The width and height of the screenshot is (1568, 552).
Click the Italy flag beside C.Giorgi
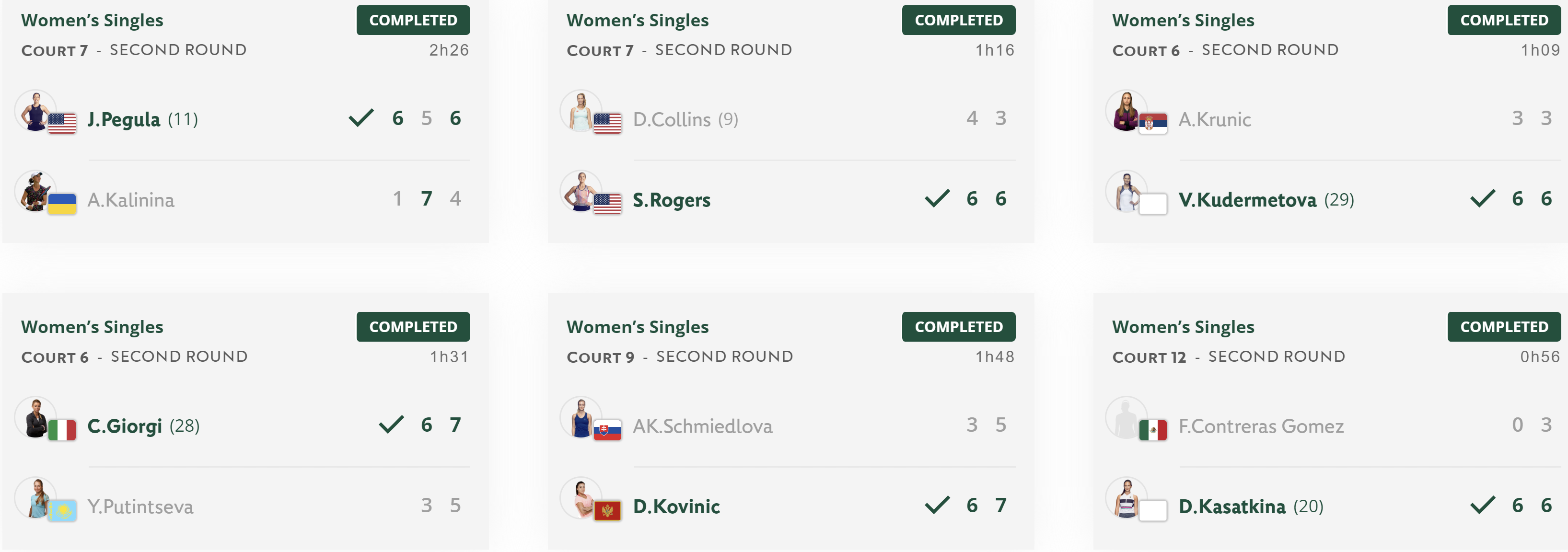click(62, 430)
